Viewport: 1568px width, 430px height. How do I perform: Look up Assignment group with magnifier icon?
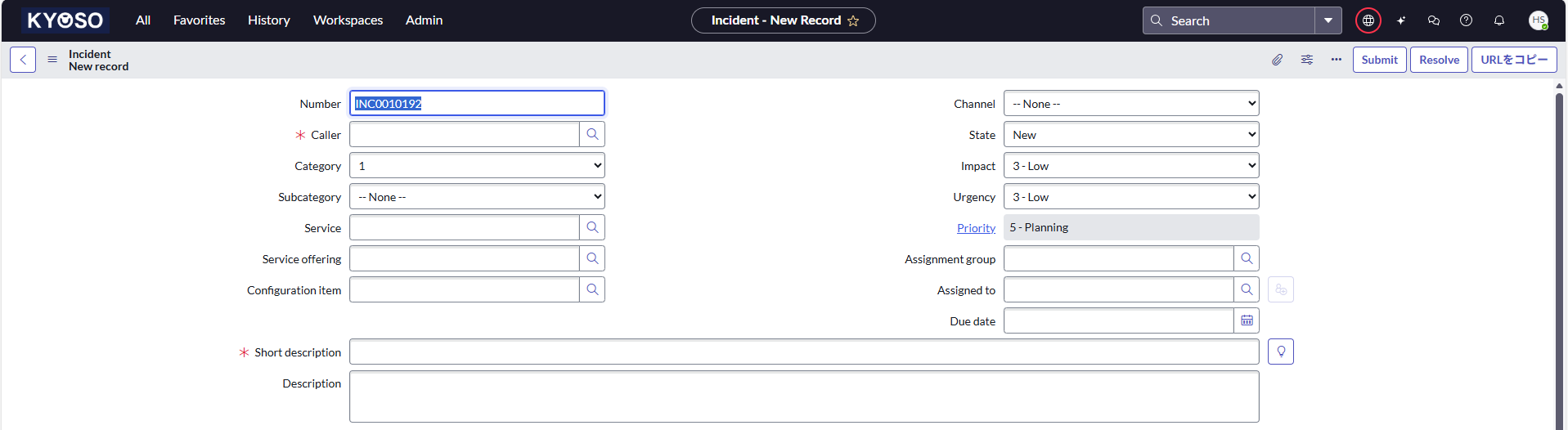[1247, 259]
